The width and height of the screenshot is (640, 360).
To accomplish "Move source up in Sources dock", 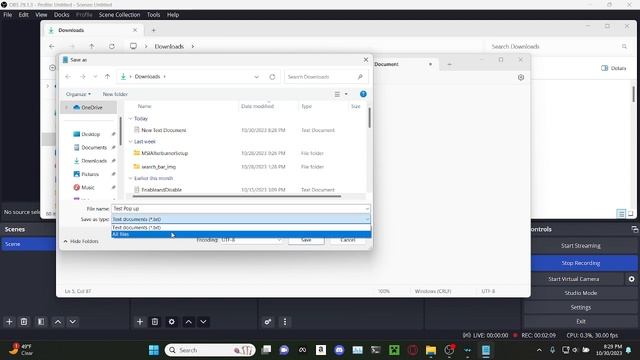I will 189,322.
